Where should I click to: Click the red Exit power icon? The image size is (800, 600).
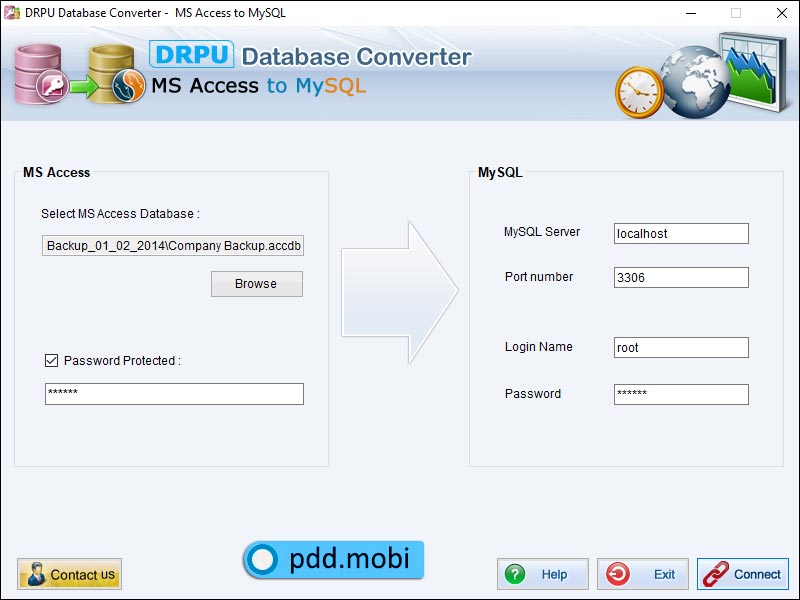[x=617, y=574]
